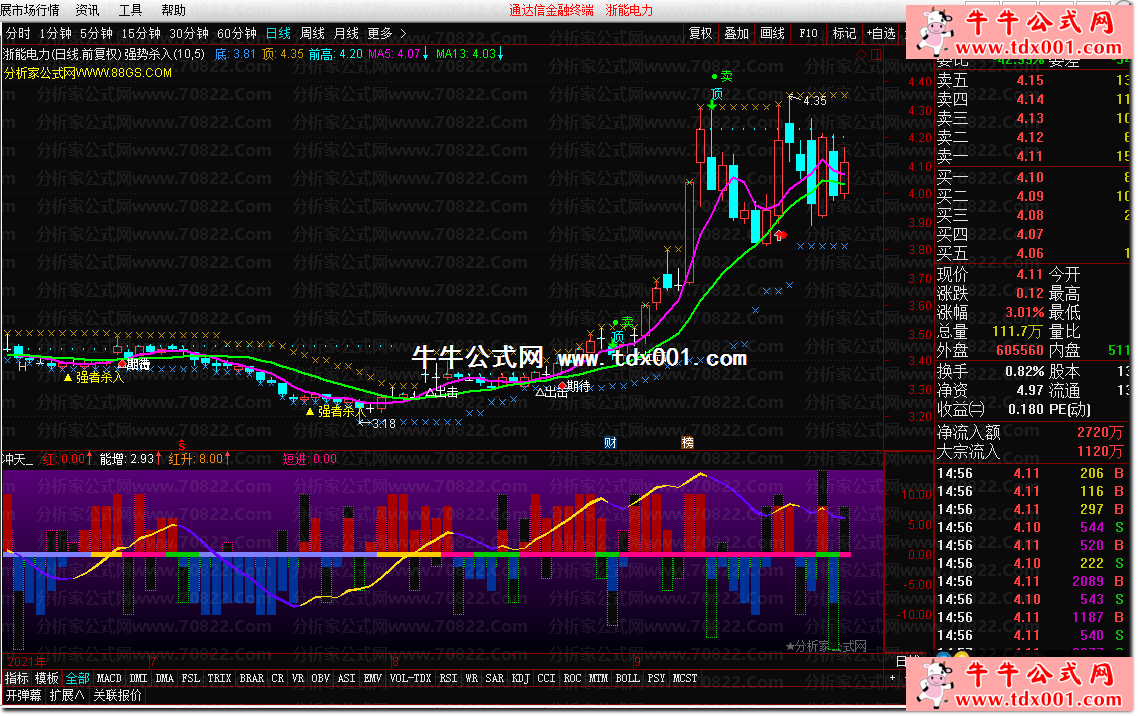This screenshot has width=1138, height=716.
Task: Expand the 更多 periods dropdown
Action: 387,33
